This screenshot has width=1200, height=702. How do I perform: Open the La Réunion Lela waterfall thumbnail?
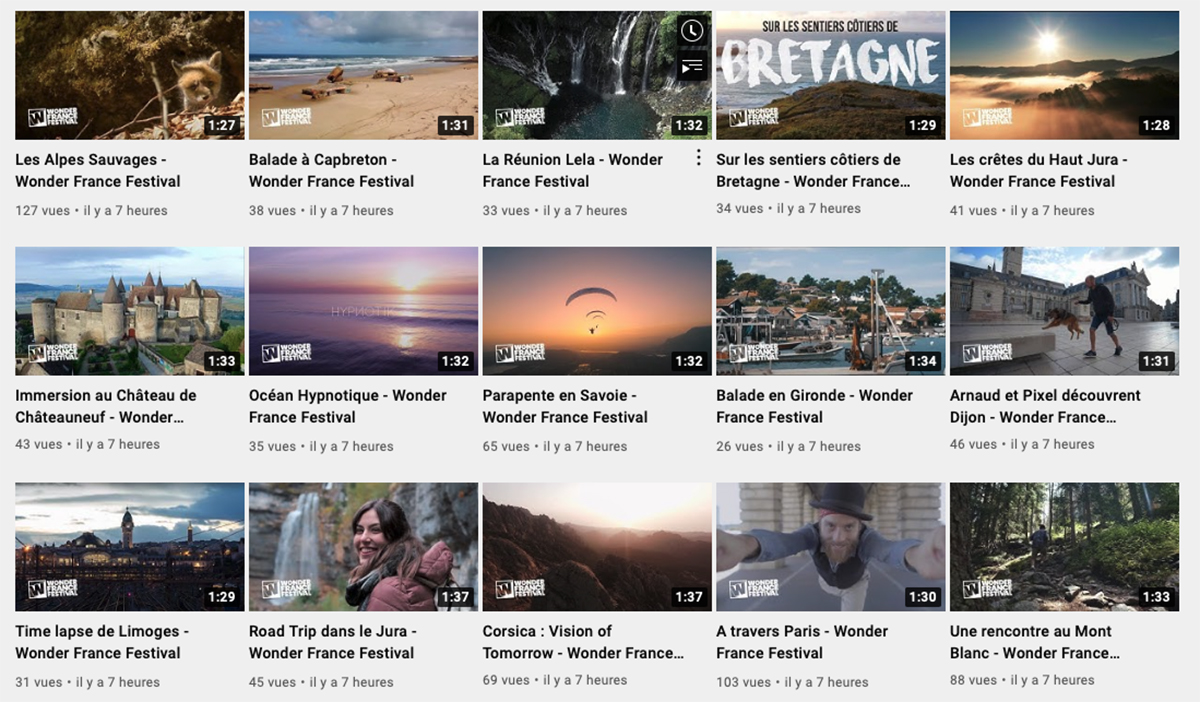point(597,75)
